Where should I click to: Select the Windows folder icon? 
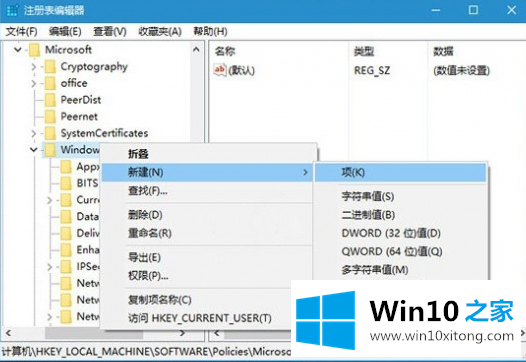tap(50, 150)
